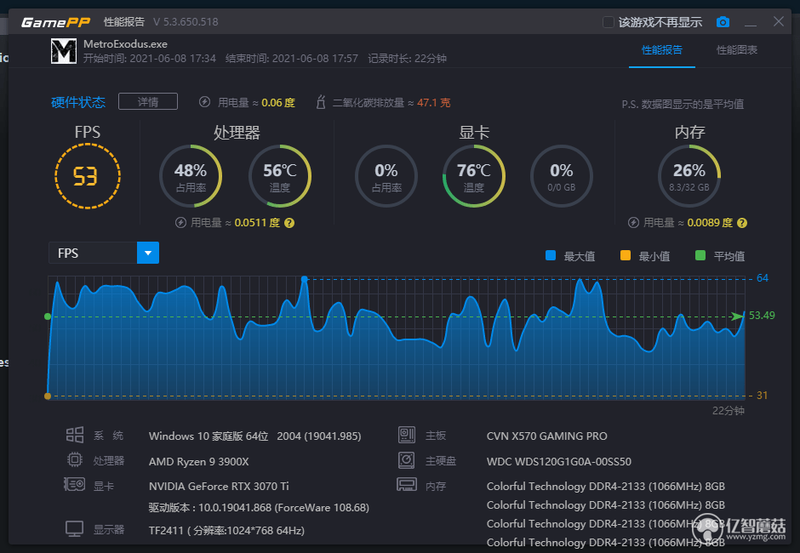The width and height of the screenshot is (800, 553).
Task: Click the V 5.3.650.518 version text
Action: tap(186, 22)
